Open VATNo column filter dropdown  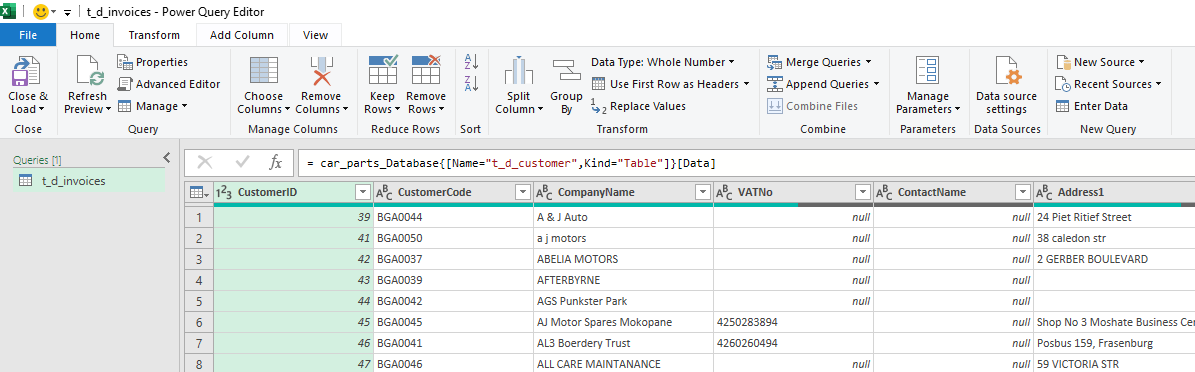[x=863, y=193]
